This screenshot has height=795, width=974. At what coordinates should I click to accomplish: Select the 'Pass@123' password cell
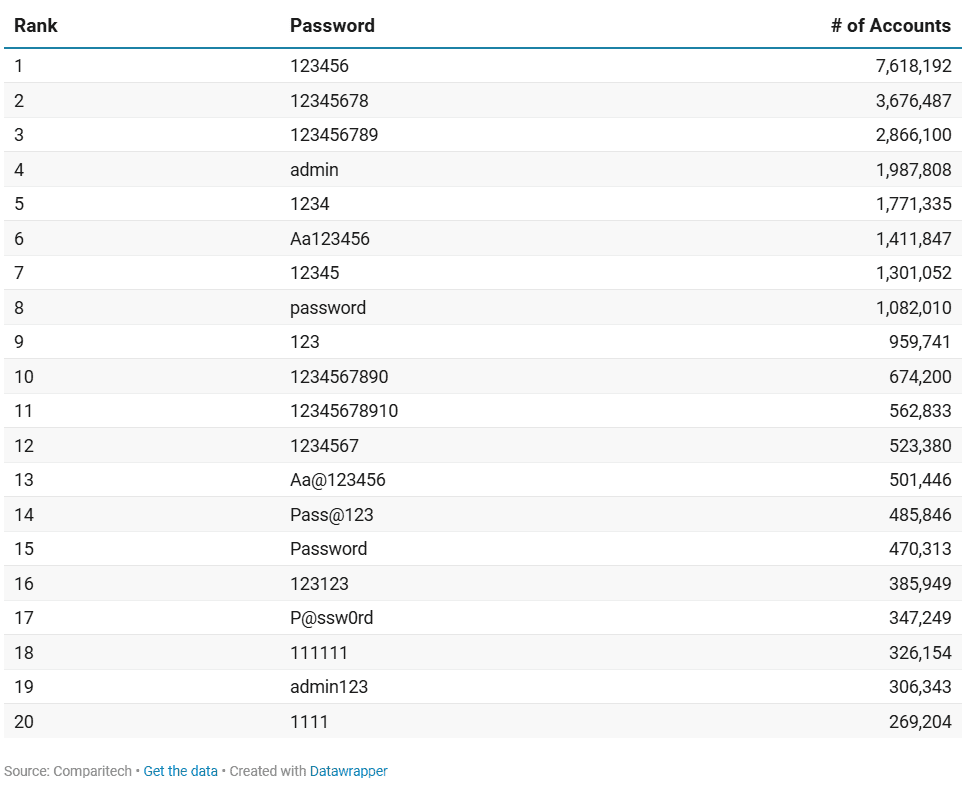331,515
